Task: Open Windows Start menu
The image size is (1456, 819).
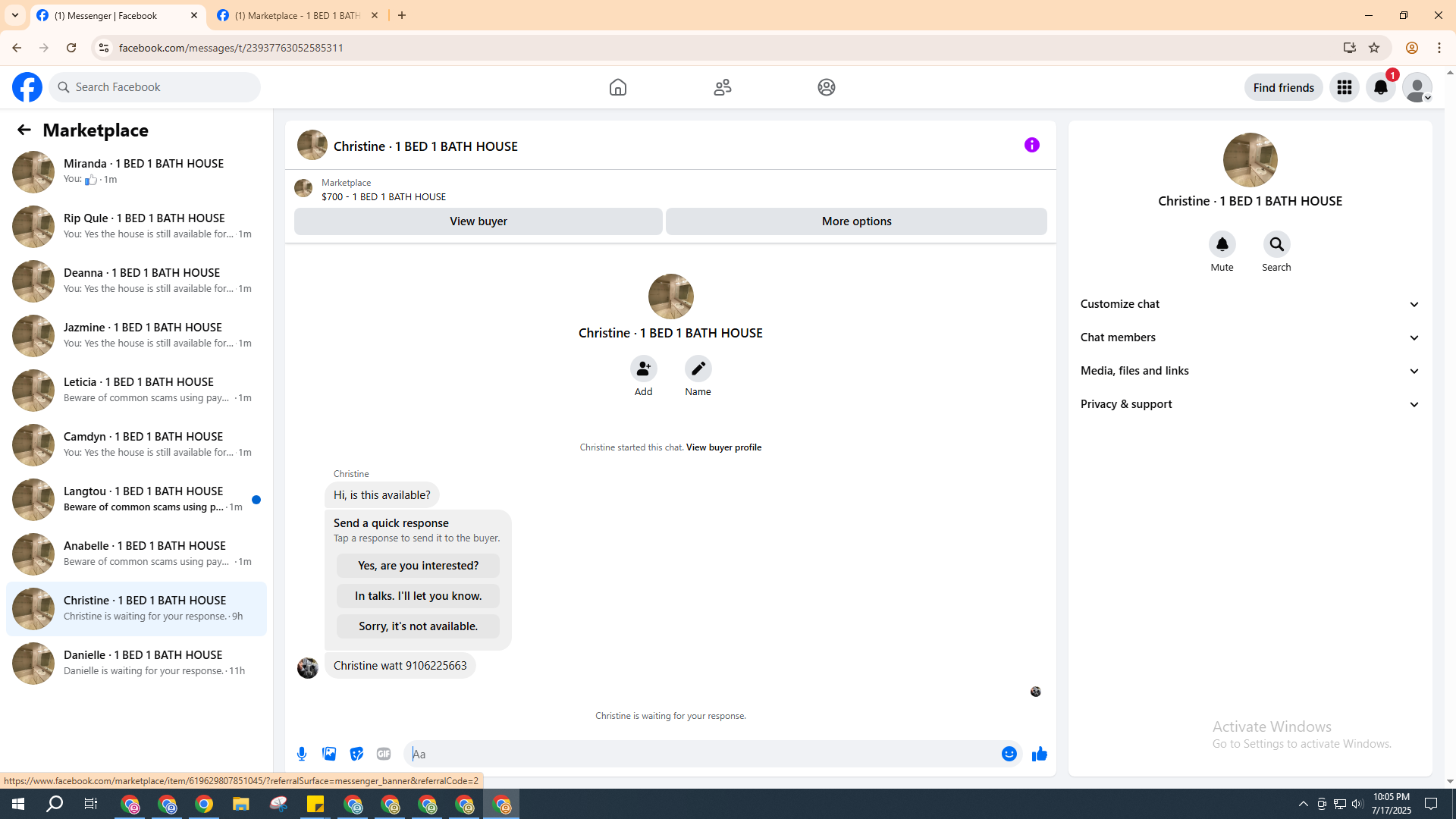Action: pos(18,804)
